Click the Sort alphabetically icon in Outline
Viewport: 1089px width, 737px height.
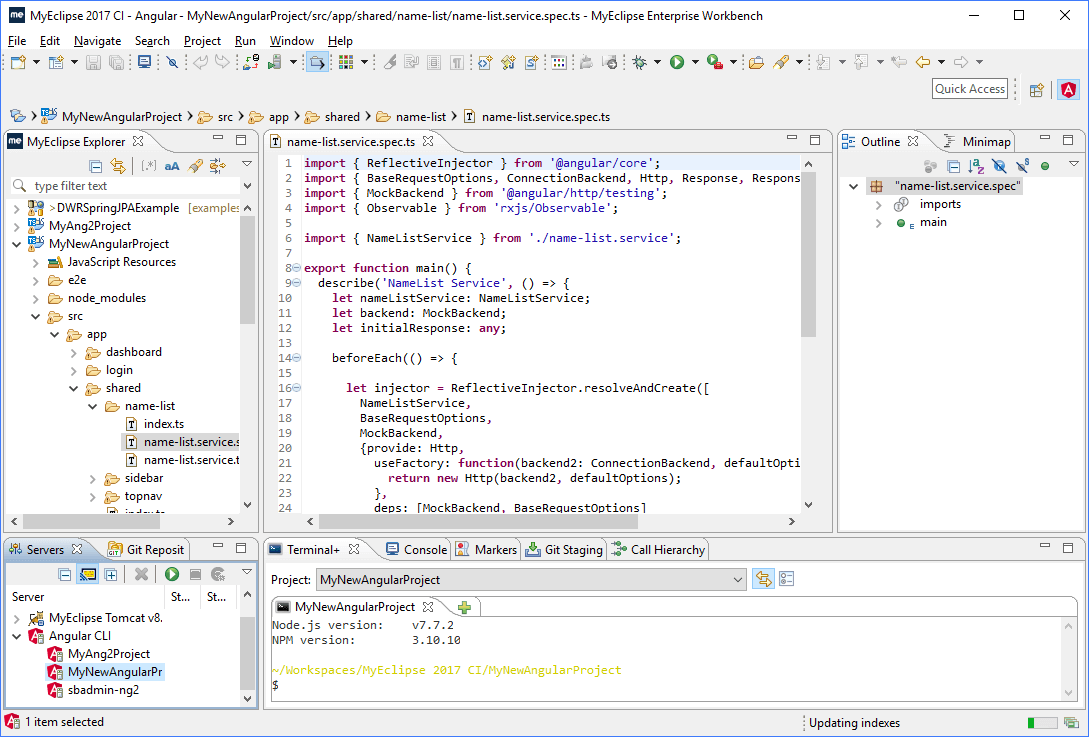click(976, 165)
